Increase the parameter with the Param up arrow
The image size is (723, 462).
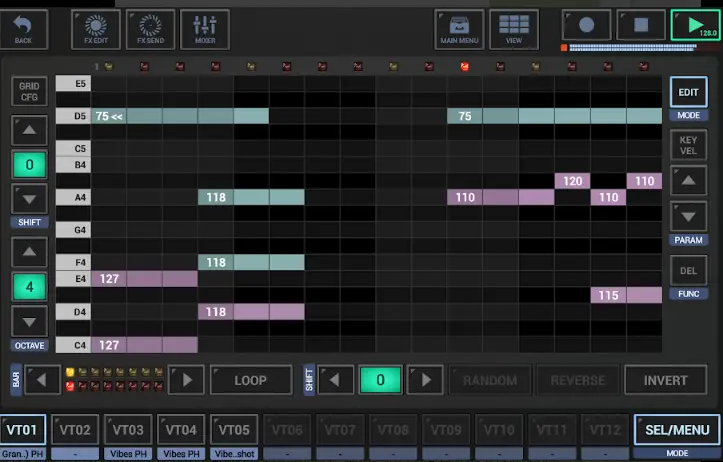pyautogui.click(x=688, y=180)
